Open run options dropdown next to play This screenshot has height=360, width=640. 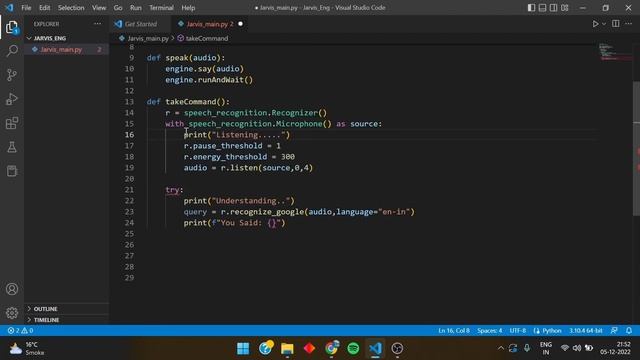(604, 24)
